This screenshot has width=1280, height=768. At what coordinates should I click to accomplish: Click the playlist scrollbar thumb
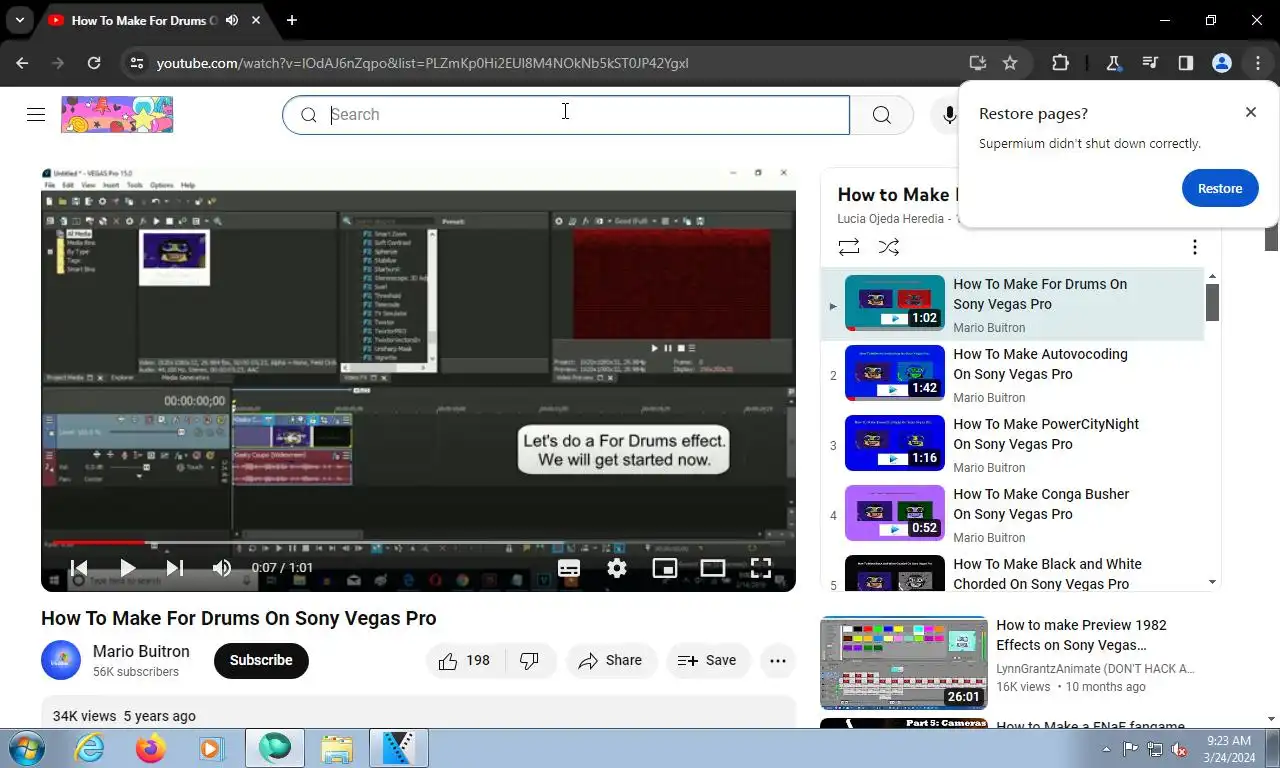(x=1212, y=302)
